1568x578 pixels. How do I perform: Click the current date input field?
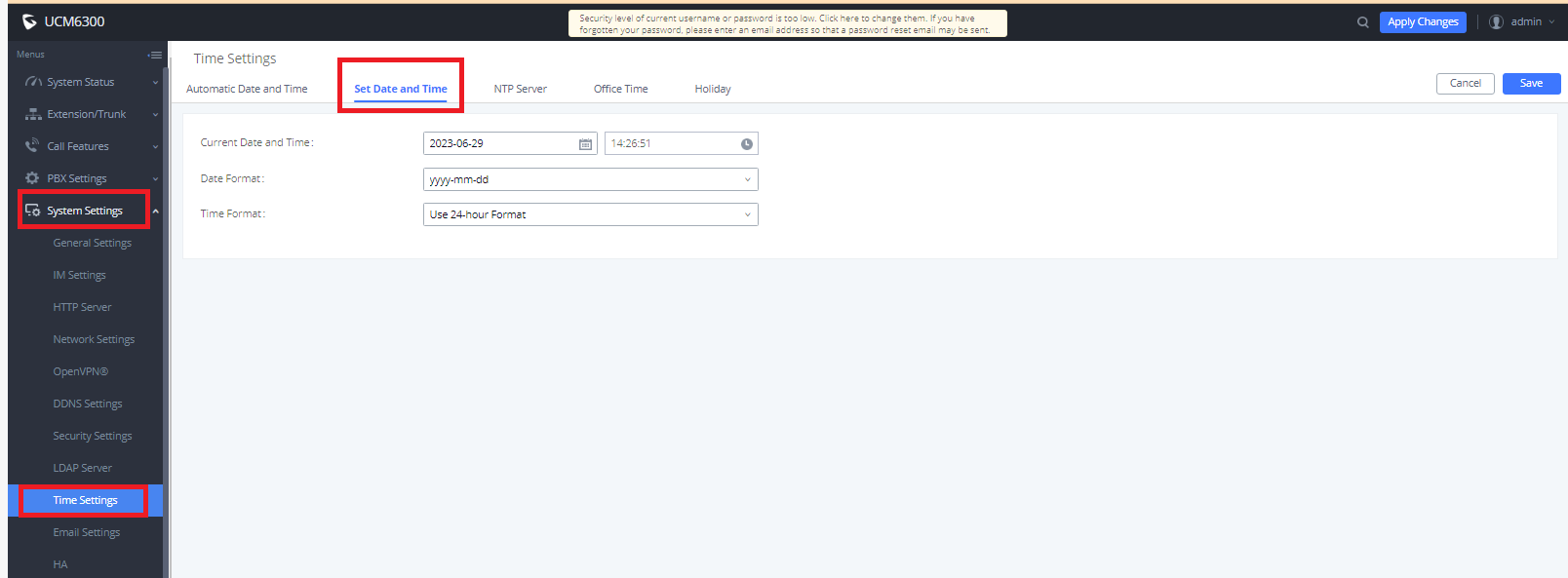click(510, 143)
